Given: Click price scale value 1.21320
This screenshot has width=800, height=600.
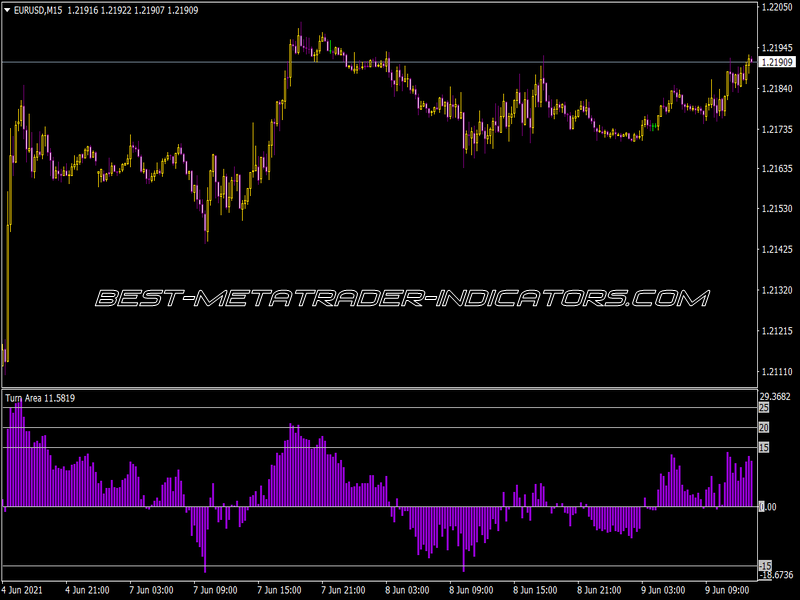Looking at the screenshot, I should pyautogui.click(x=777, y=290).
